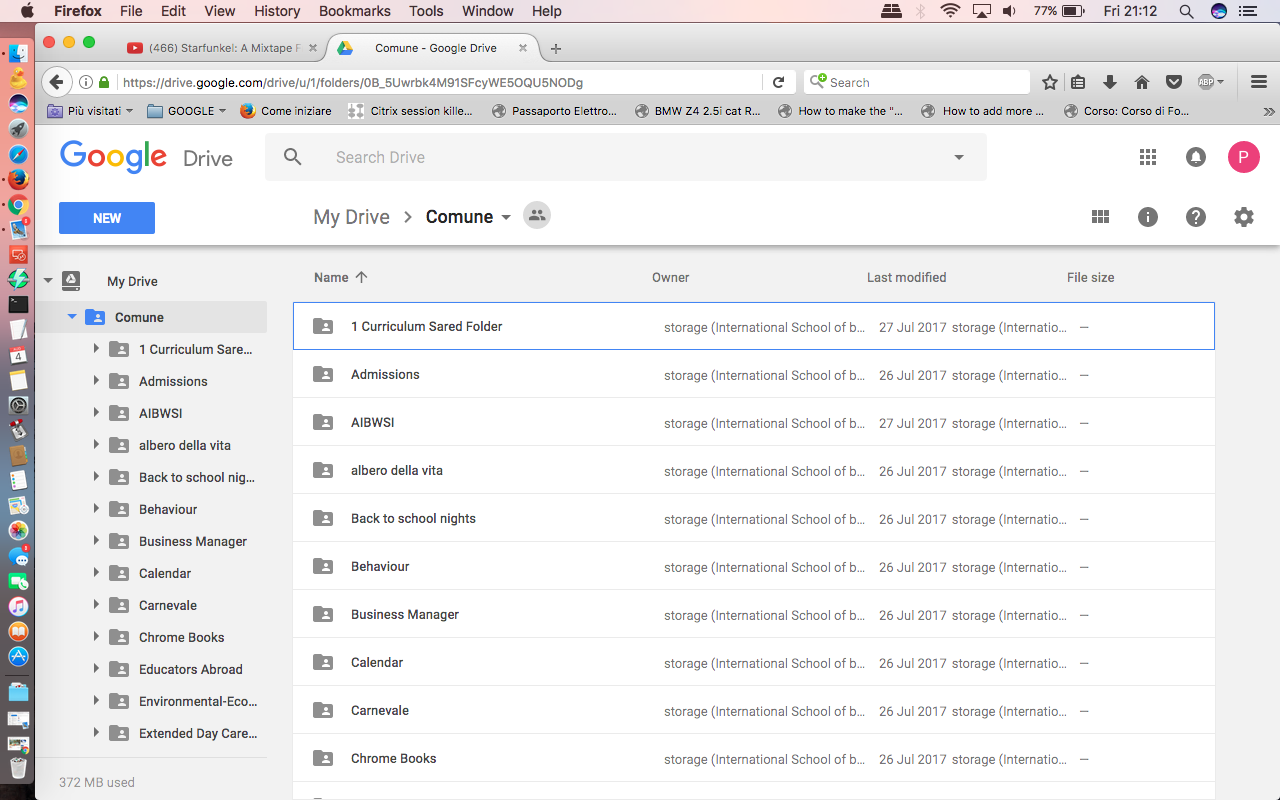Expand the Calendar folder in sidebar
This screenshot has height=800, width=1280.
click(96, 573)
